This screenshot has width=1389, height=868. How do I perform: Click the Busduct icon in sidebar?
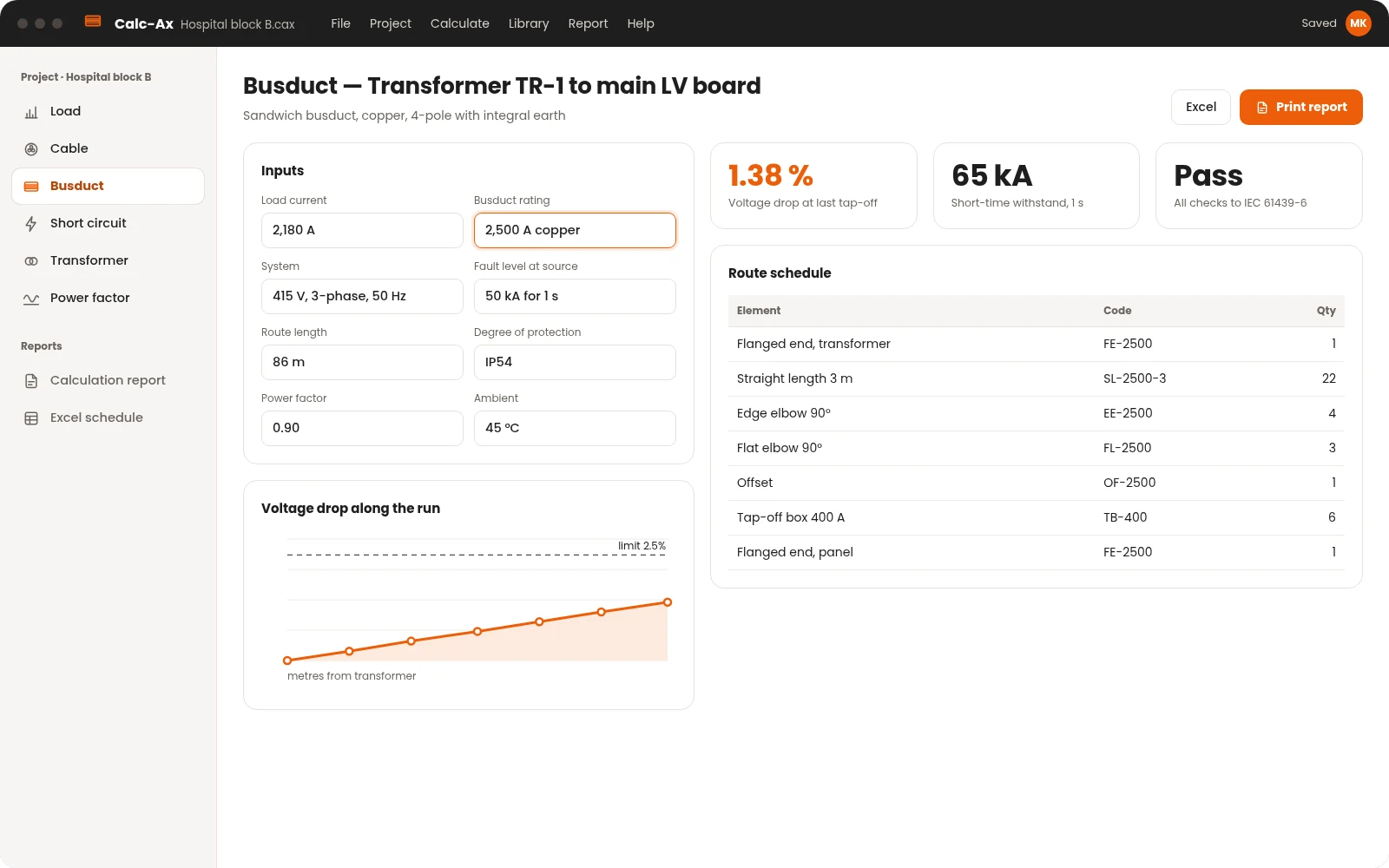tap(31, 187)
